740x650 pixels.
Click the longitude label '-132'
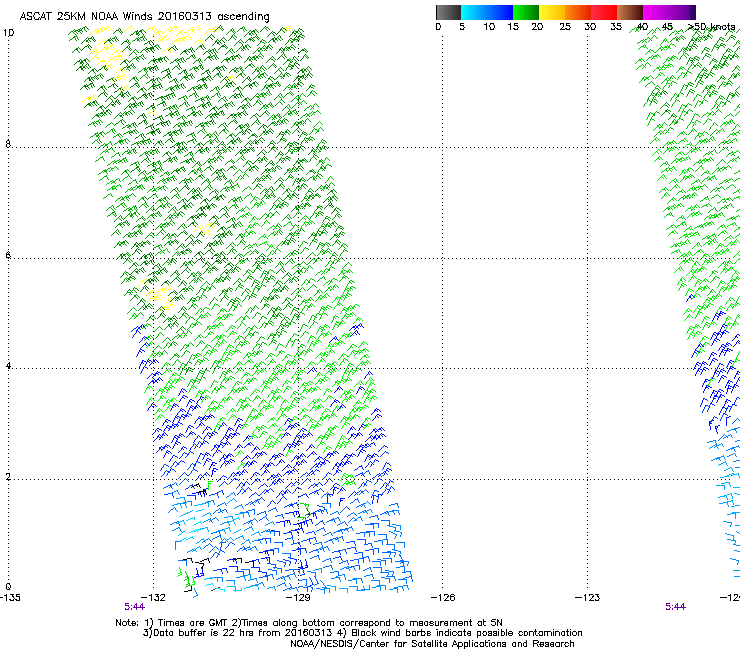pos(153,598)
